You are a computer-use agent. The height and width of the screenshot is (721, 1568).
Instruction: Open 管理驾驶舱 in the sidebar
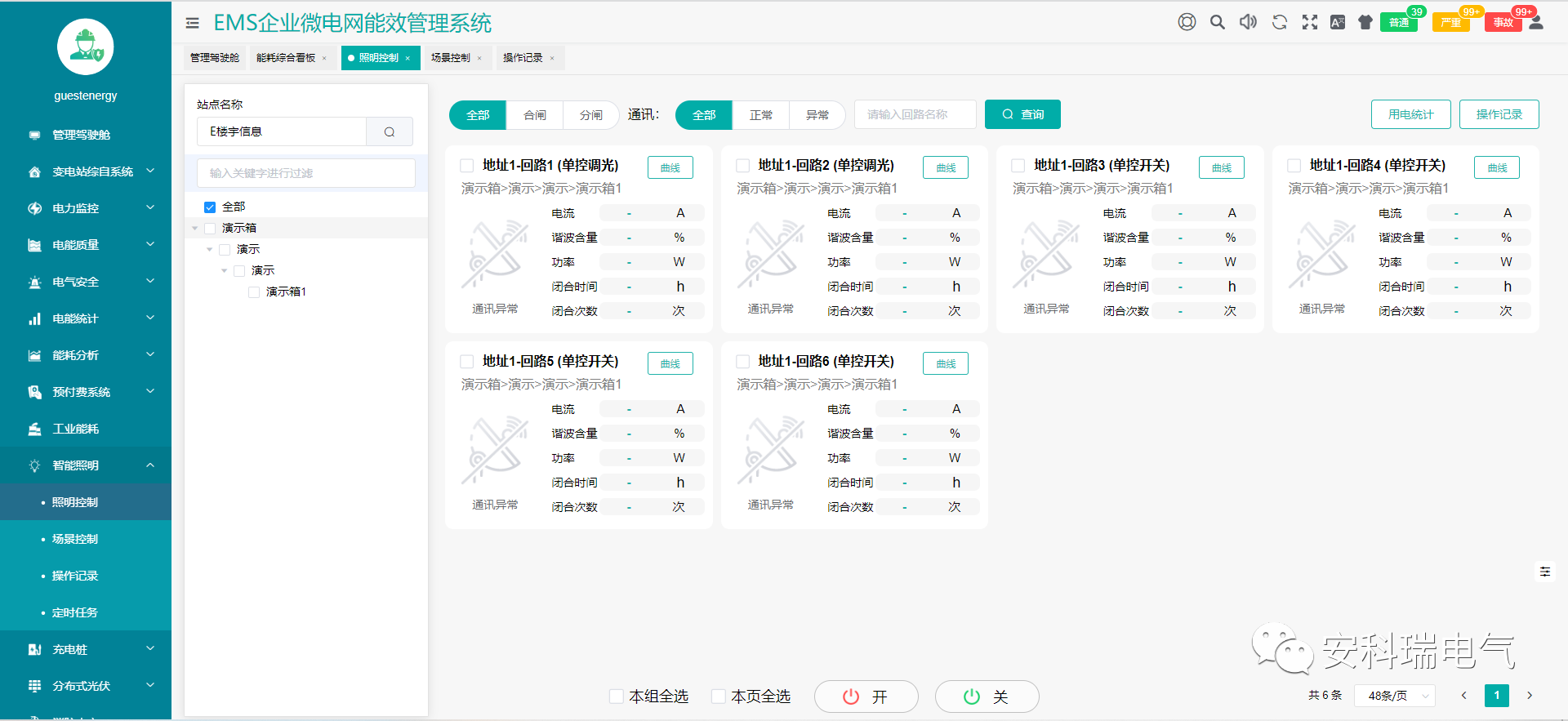pos(86,135)
